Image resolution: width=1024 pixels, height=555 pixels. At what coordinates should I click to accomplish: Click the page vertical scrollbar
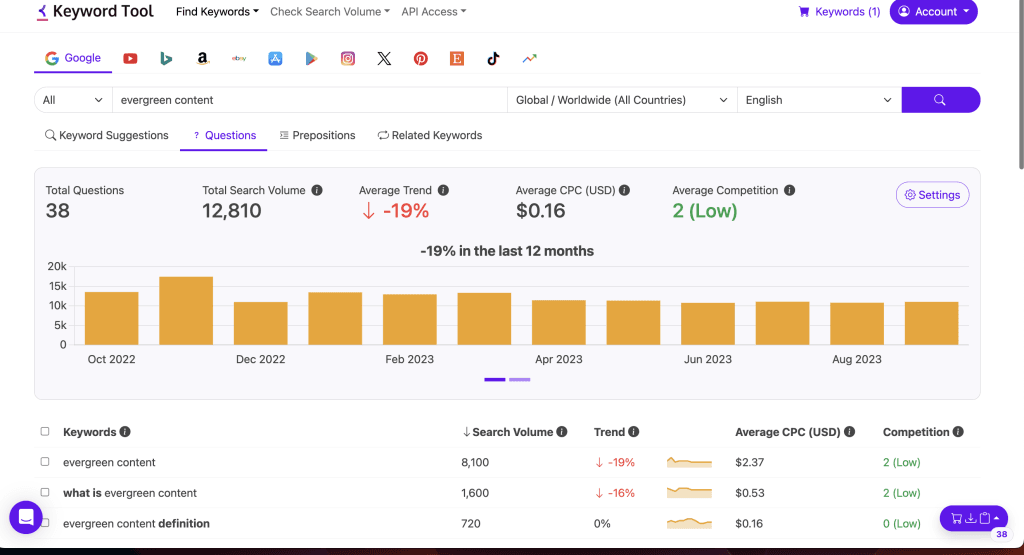click(x=1019, y=85)
